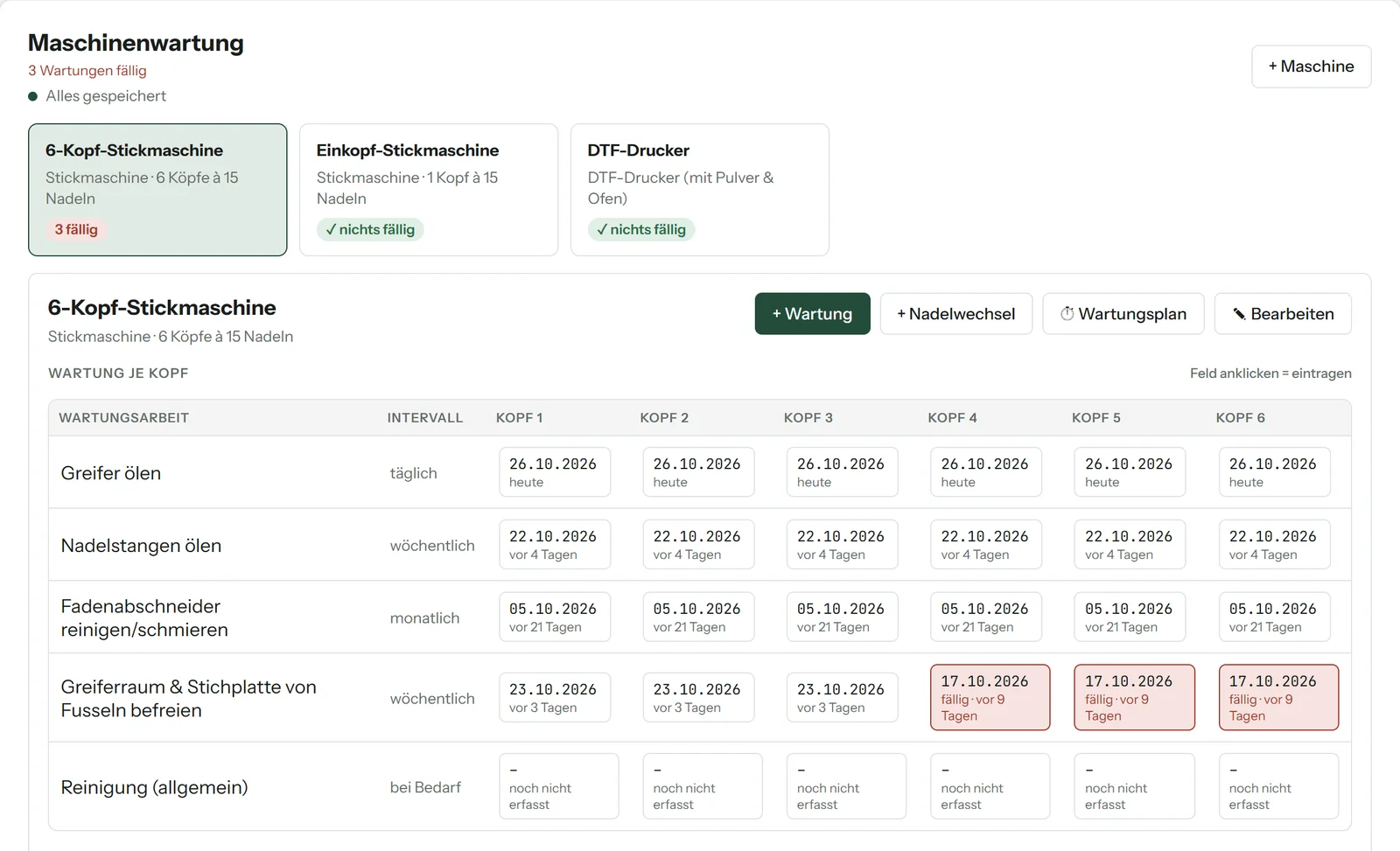Screen dimensions: 1400x851
Task: Click the INTERVALL column header
Action: pos(425,418)
